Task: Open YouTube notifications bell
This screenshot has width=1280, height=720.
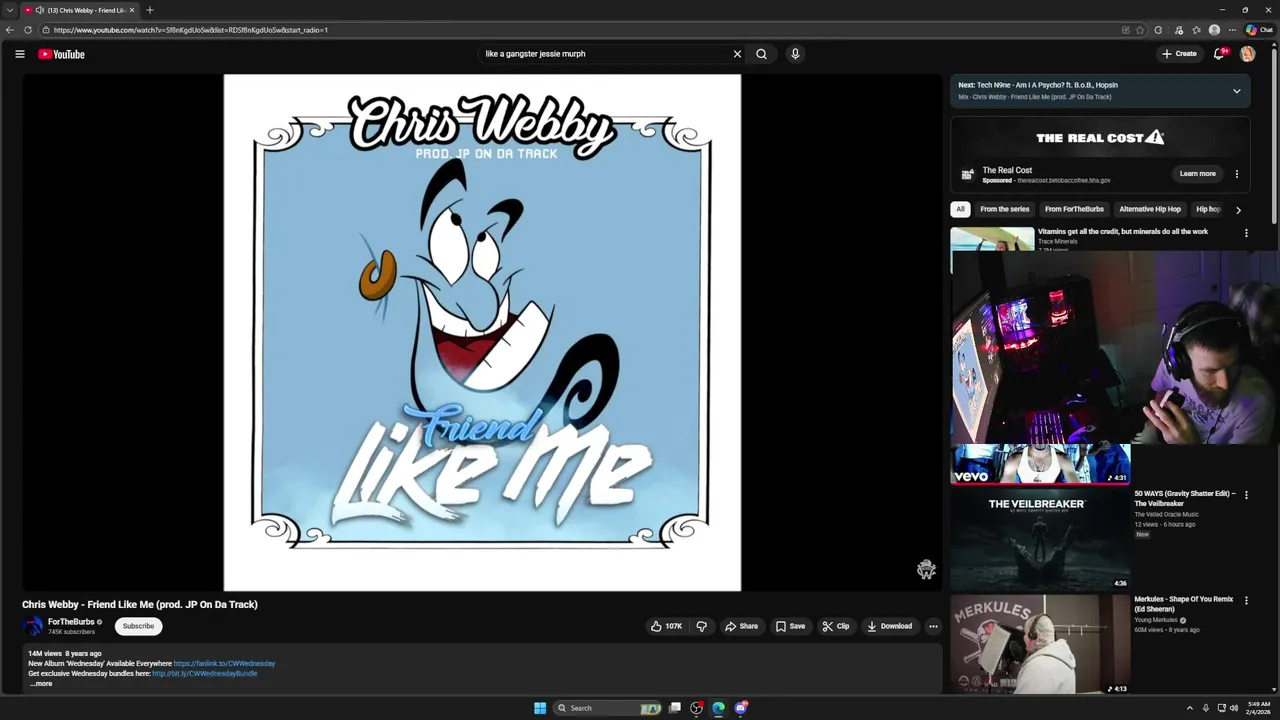Action: click(1218, 54)
